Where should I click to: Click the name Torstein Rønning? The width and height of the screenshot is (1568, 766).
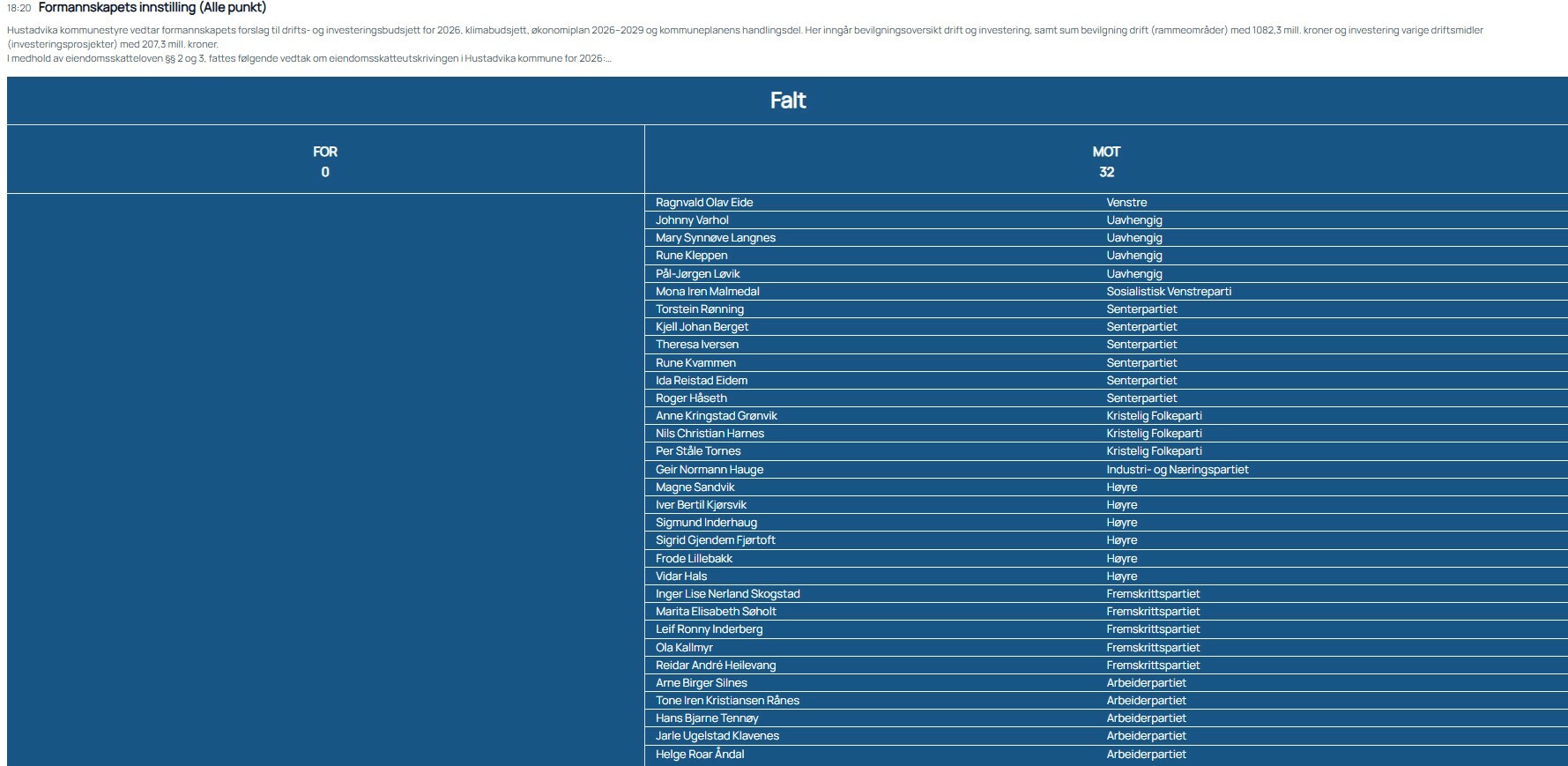pos(699,309)
